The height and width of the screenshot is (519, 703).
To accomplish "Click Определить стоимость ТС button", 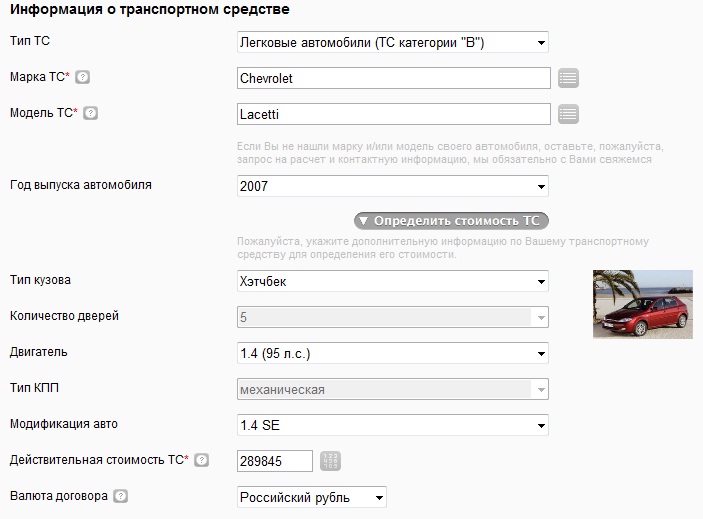I will tap(451, 220).
